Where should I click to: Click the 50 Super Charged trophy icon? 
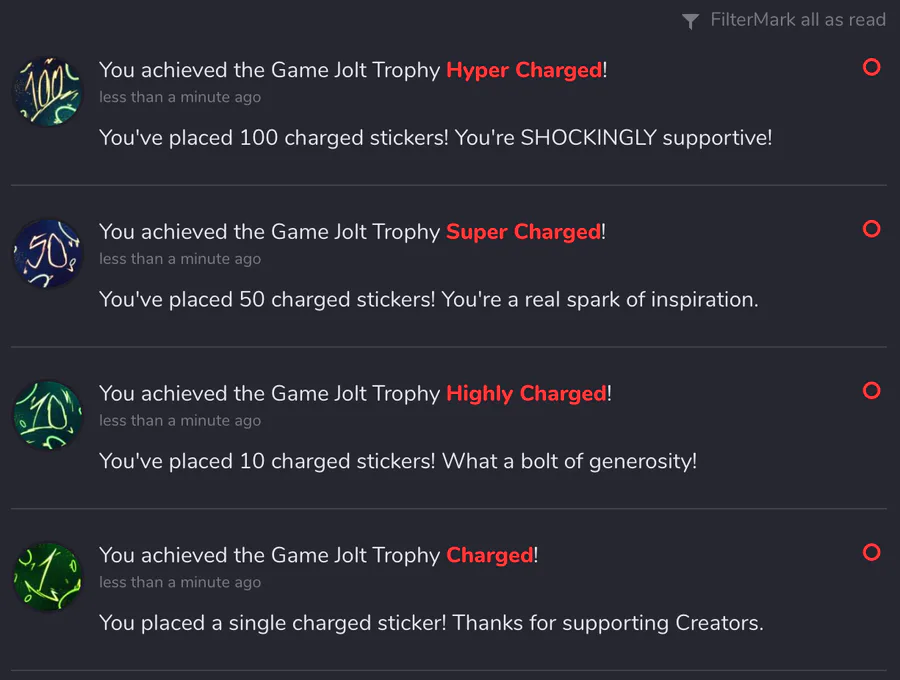click(47, 255)
